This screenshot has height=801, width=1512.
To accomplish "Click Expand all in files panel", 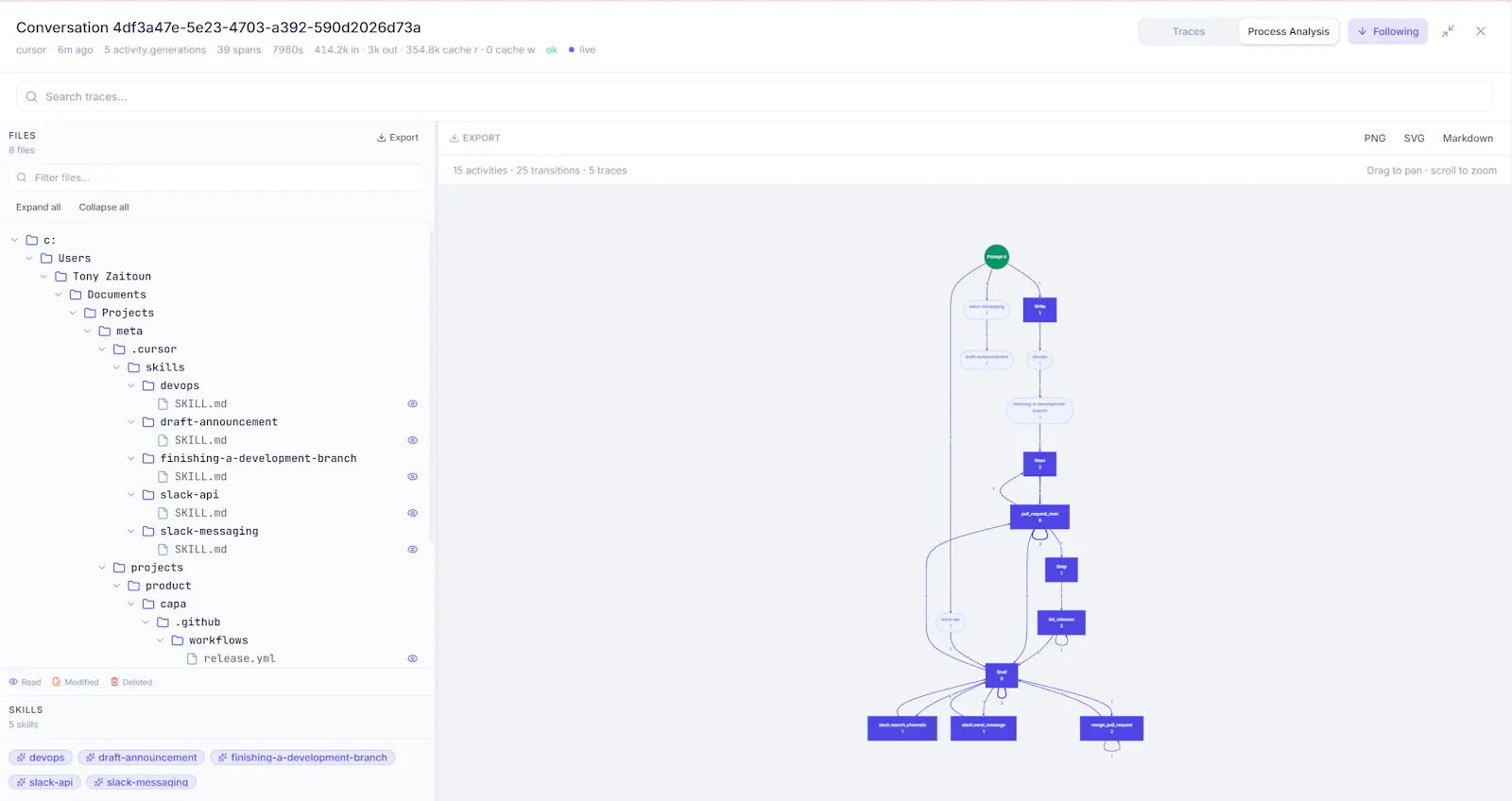I will (x=38, y=207).
